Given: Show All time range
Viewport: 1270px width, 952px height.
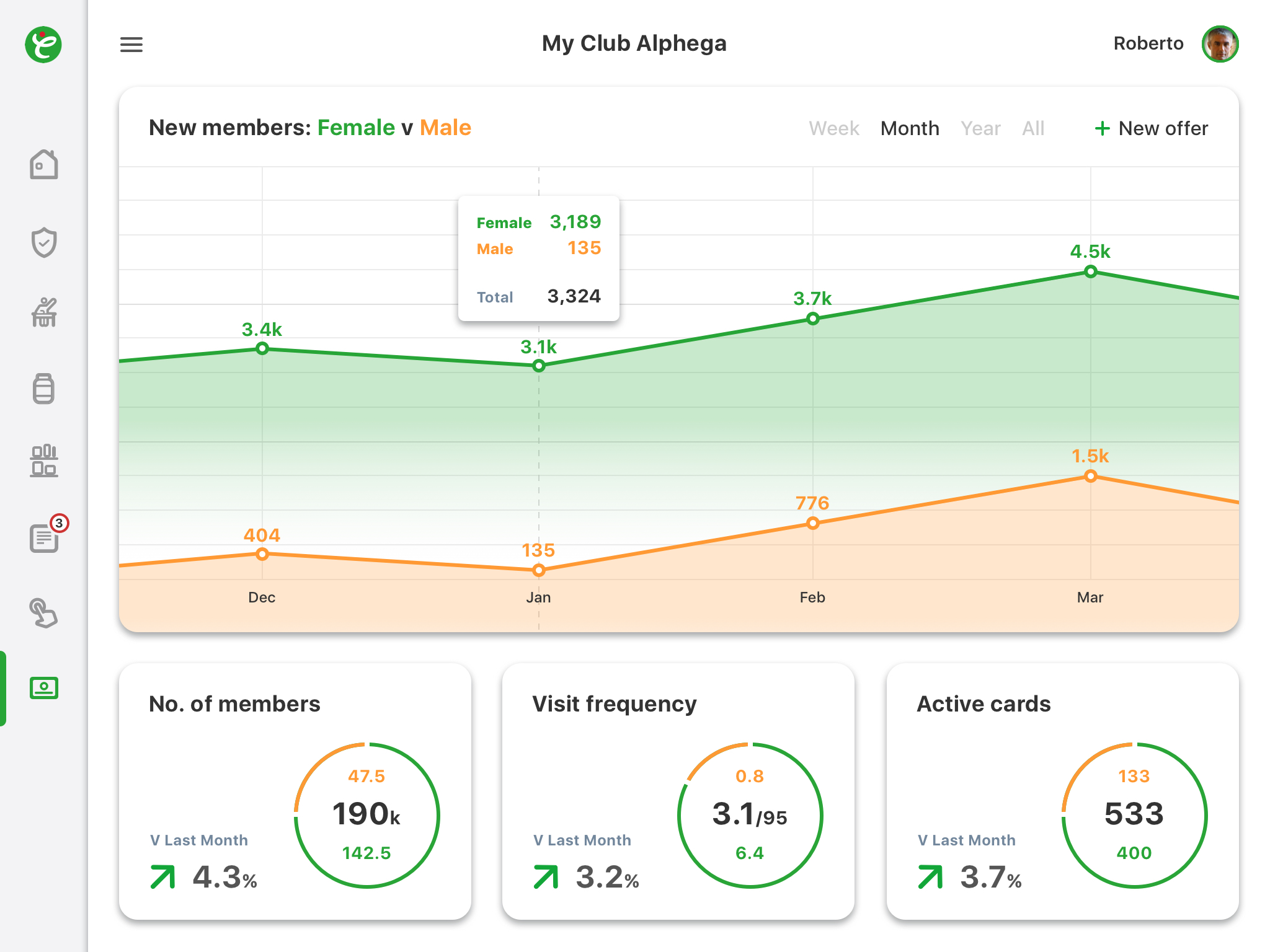Looking at the screenshot, I should point(1033,128).
